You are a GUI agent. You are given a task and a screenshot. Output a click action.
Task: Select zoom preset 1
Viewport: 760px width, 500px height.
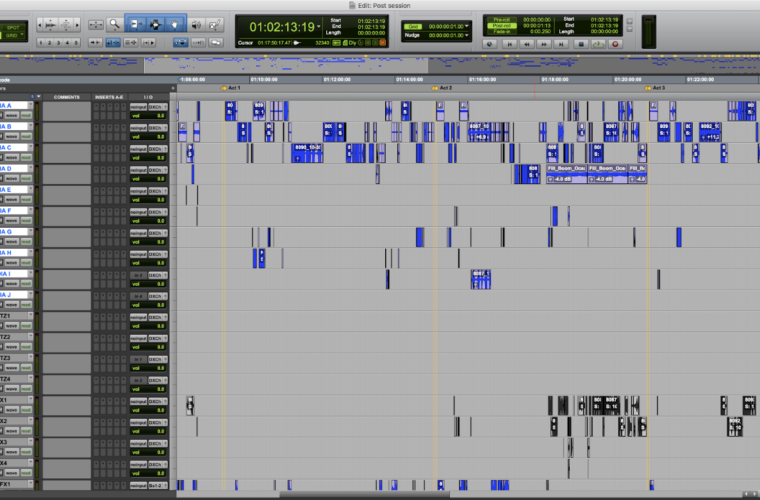(41, 43)
